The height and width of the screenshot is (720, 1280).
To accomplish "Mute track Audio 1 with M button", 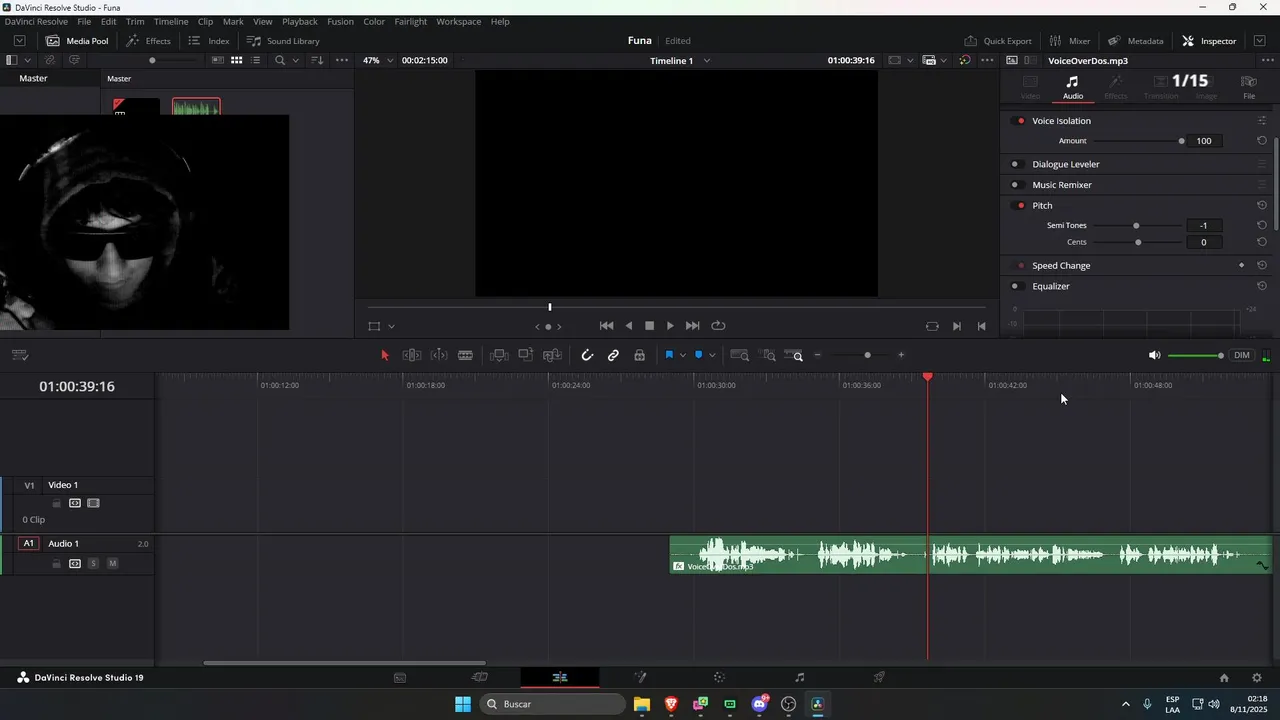I will [x=112, y=564].
